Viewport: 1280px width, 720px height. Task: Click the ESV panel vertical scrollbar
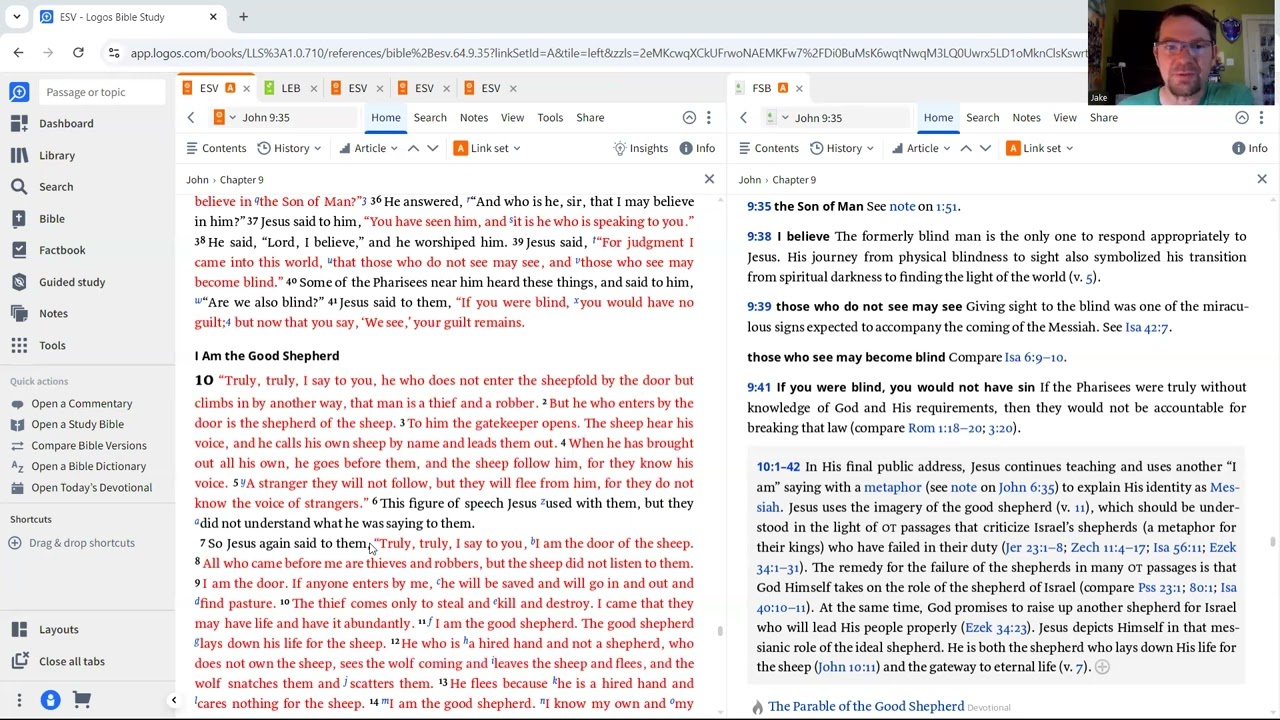719,631
